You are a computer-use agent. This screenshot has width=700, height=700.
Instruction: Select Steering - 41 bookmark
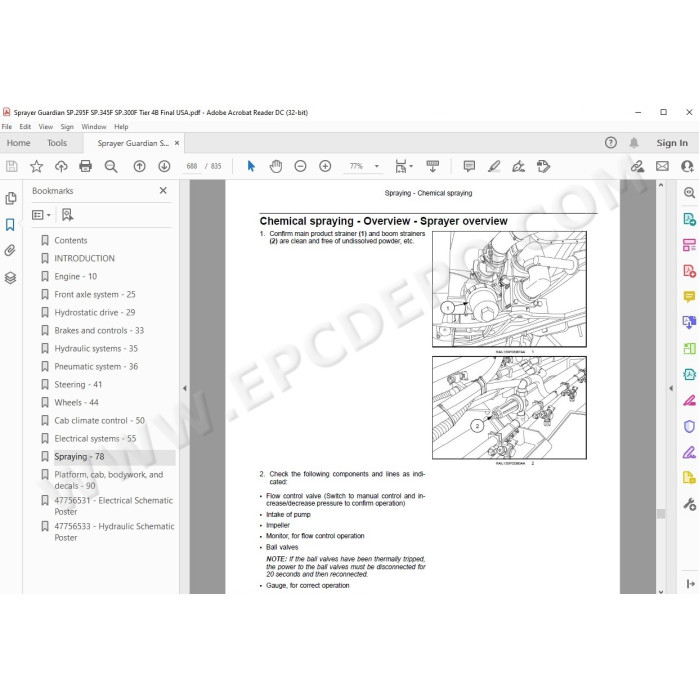78,384
